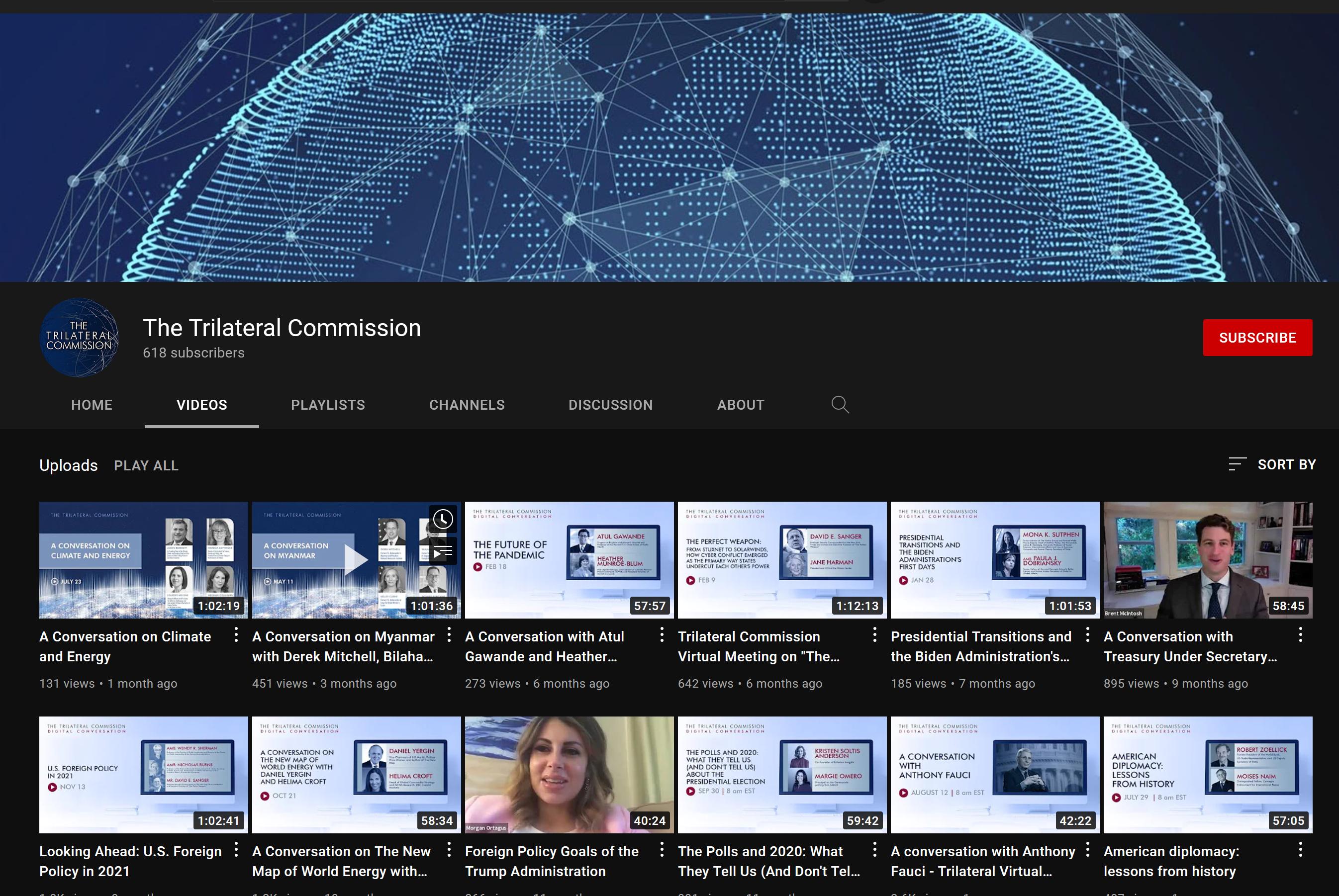Open three-dot menu for Anthony Fauci video

click(x=1087, y=850)
